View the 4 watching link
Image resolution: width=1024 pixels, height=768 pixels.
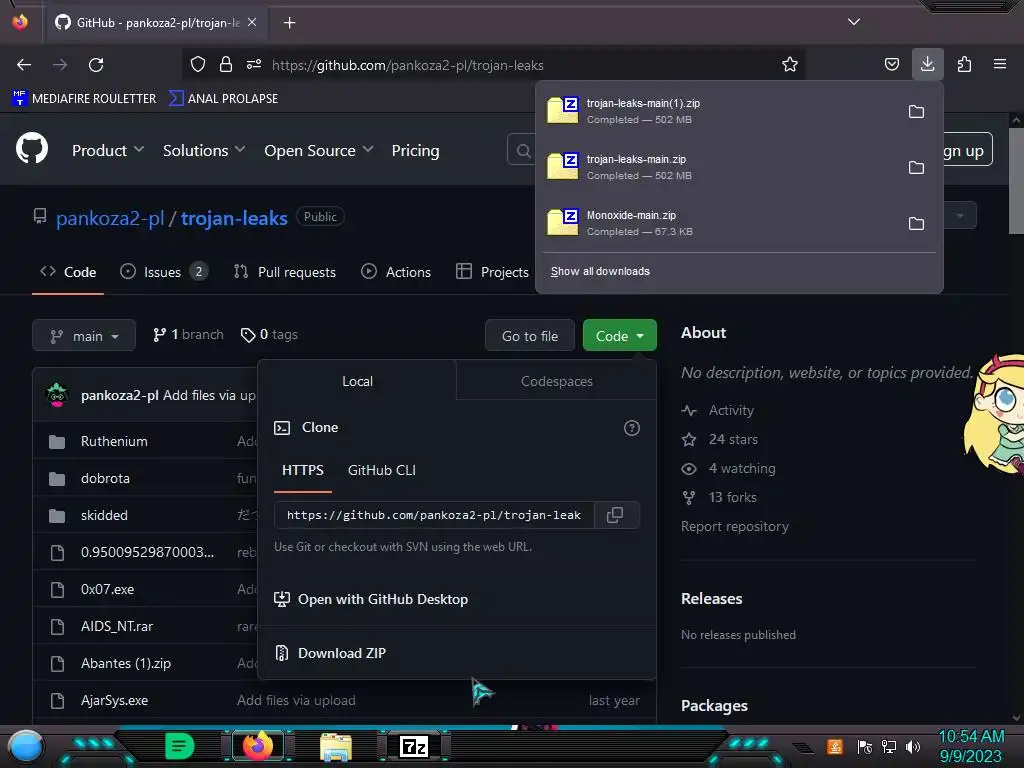click(x=728, y=468)
